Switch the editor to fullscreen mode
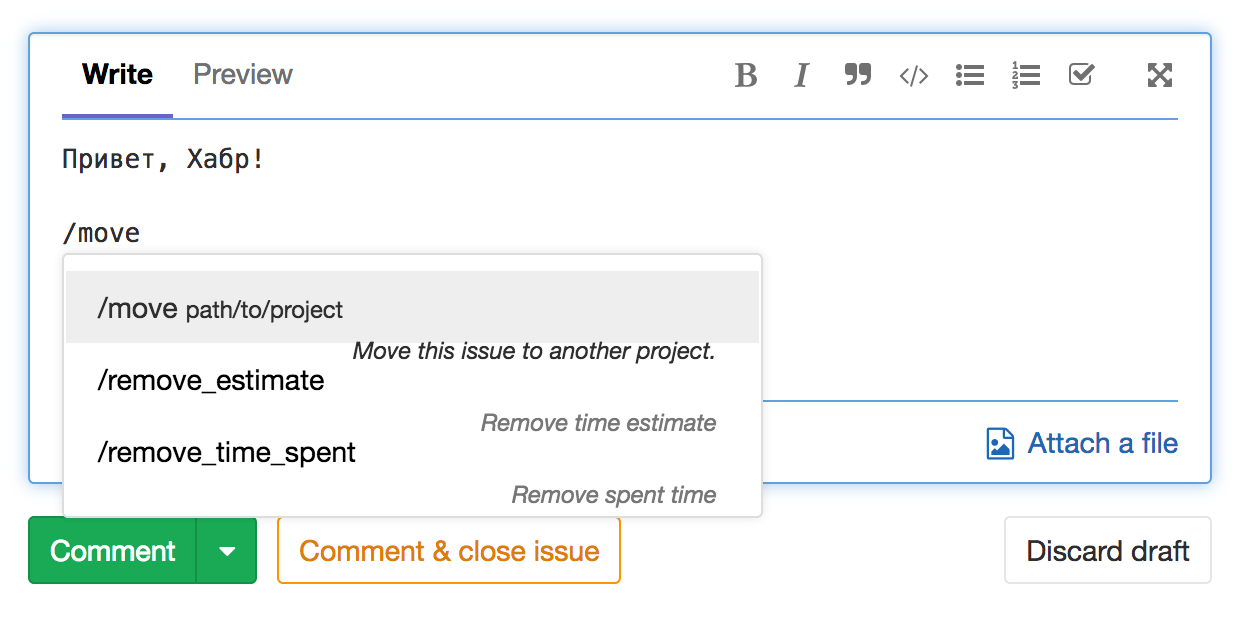This screenshot has height=622, width=1252. pyautogui.click(x=1159, y=74)
